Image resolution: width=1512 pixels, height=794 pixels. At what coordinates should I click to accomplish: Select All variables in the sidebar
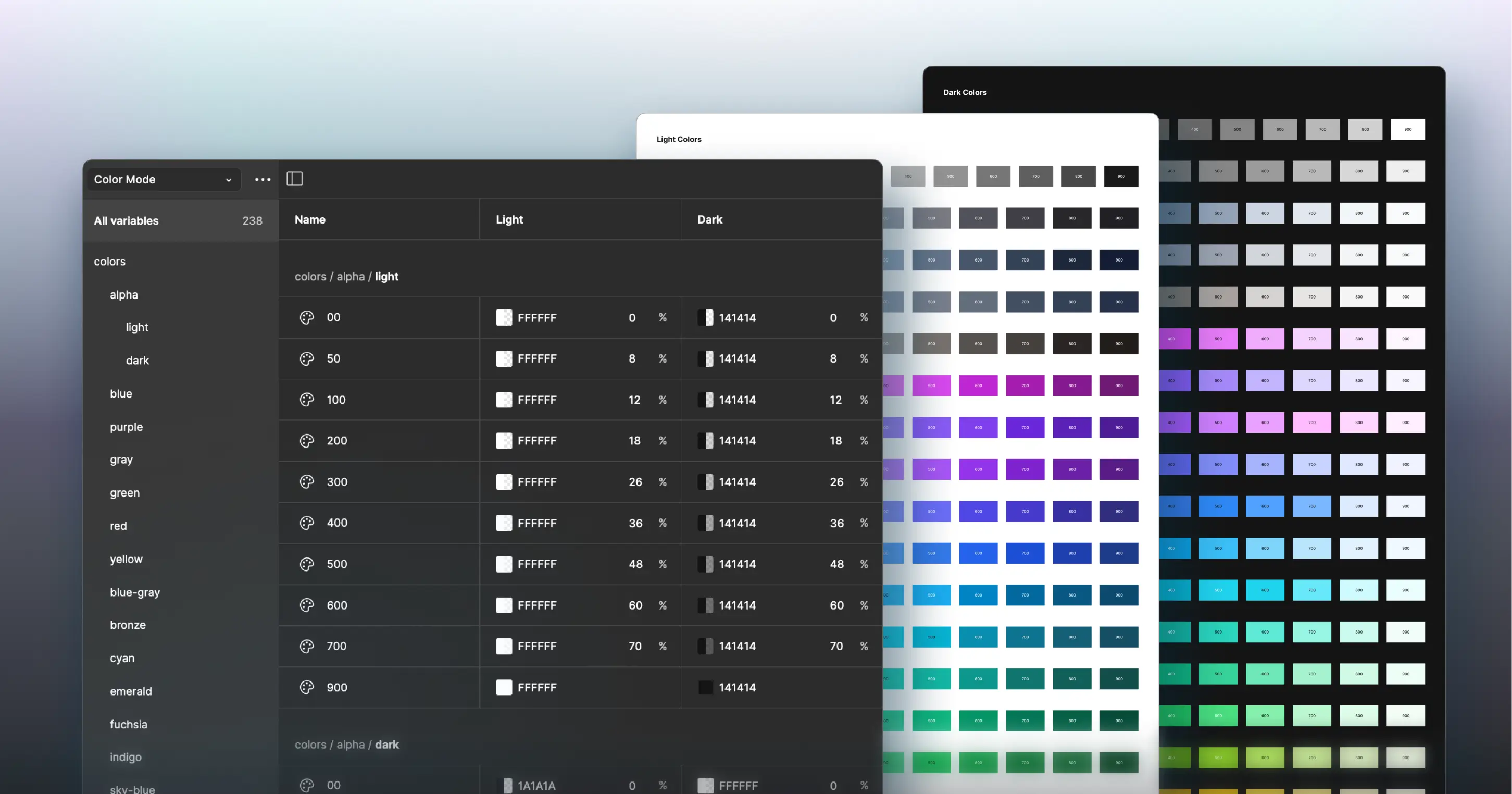pyautogui.click(x=180, y=220)
